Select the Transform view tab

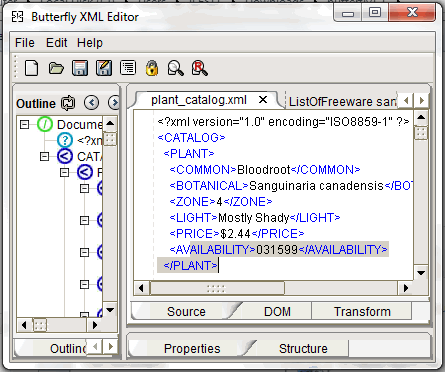(x=362, y=311)
